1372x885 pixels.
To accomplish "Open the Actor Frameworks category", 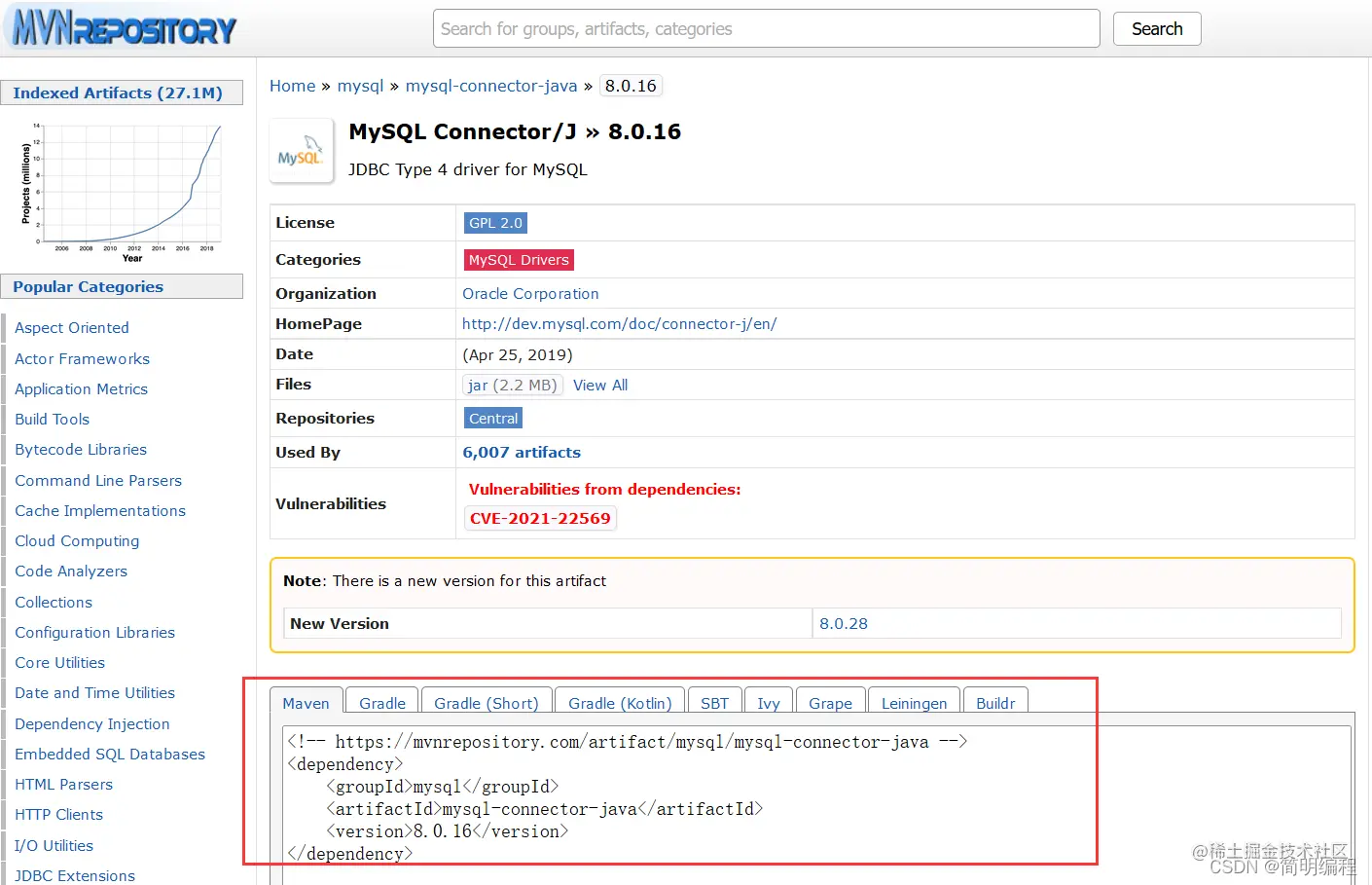I will 83,359.
